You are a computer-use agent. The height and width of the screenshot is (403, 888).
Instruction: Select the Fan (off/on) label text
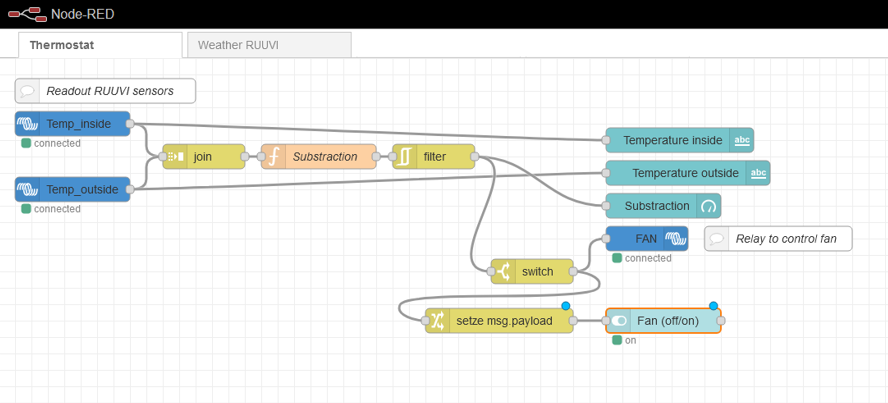668,321
